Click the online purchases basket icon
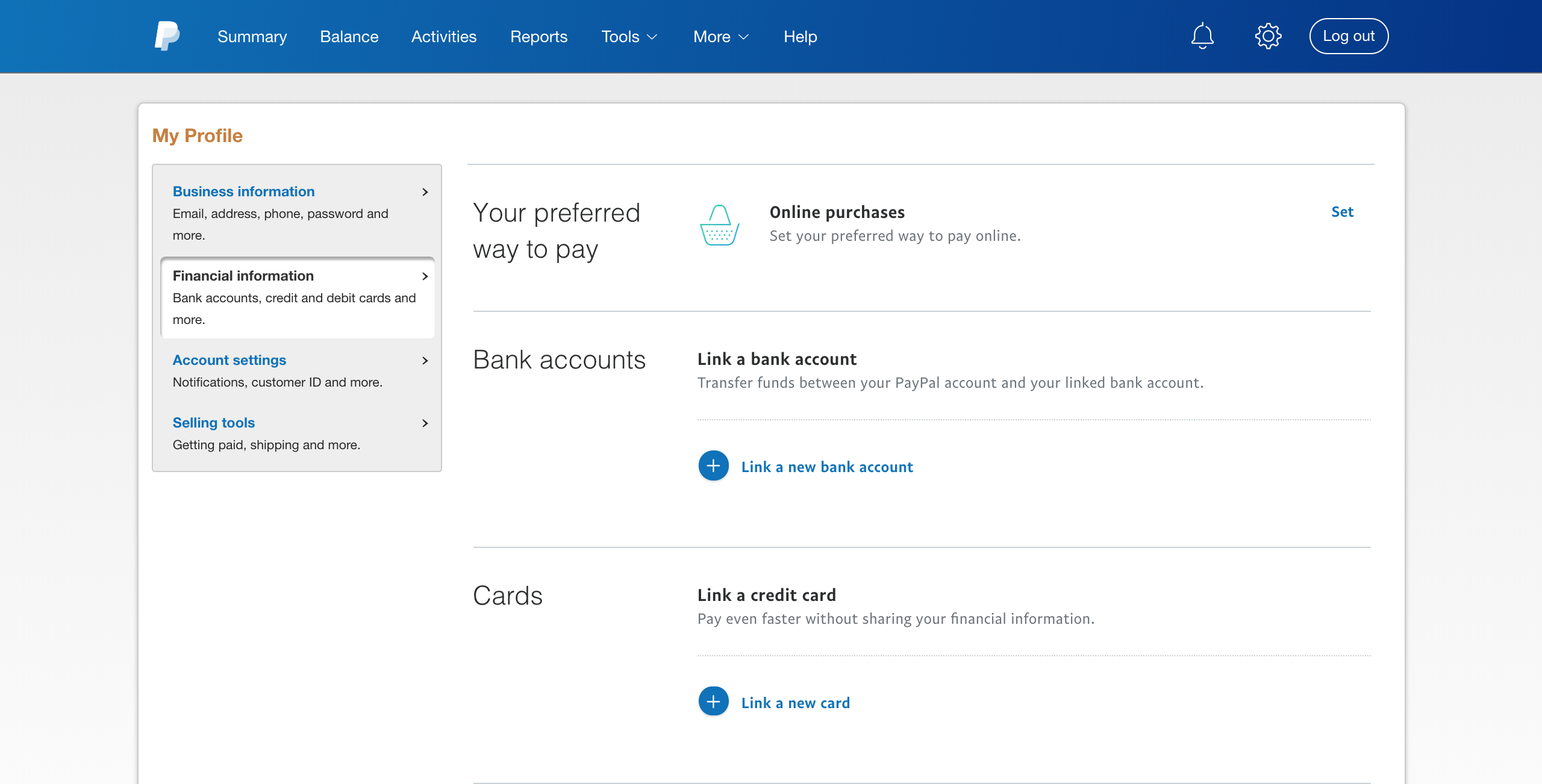Screen dimensions: 1542x784 (719, 225)
